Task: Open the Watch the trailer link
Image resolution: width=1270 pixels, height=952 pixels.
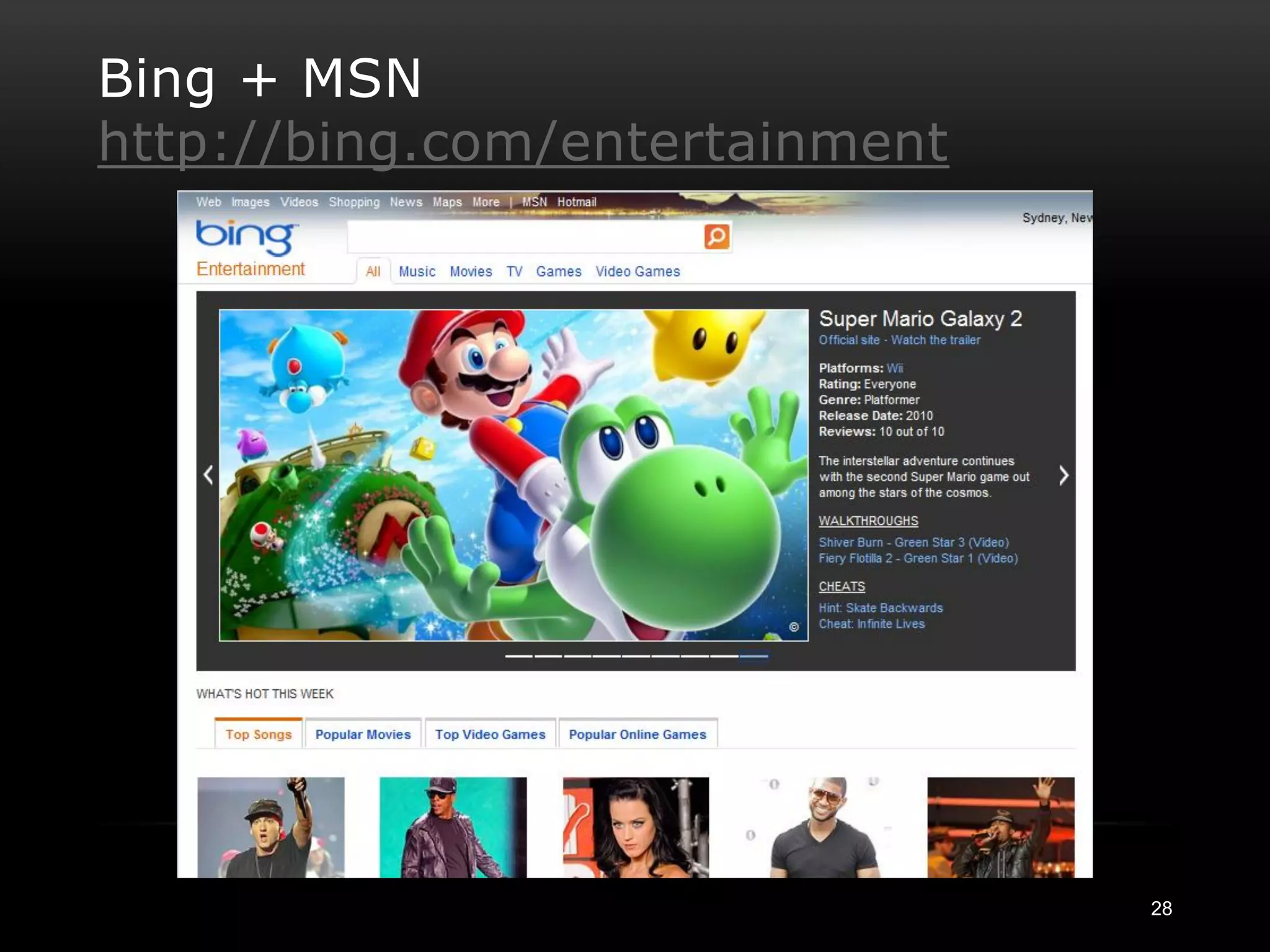Action: 936,340
